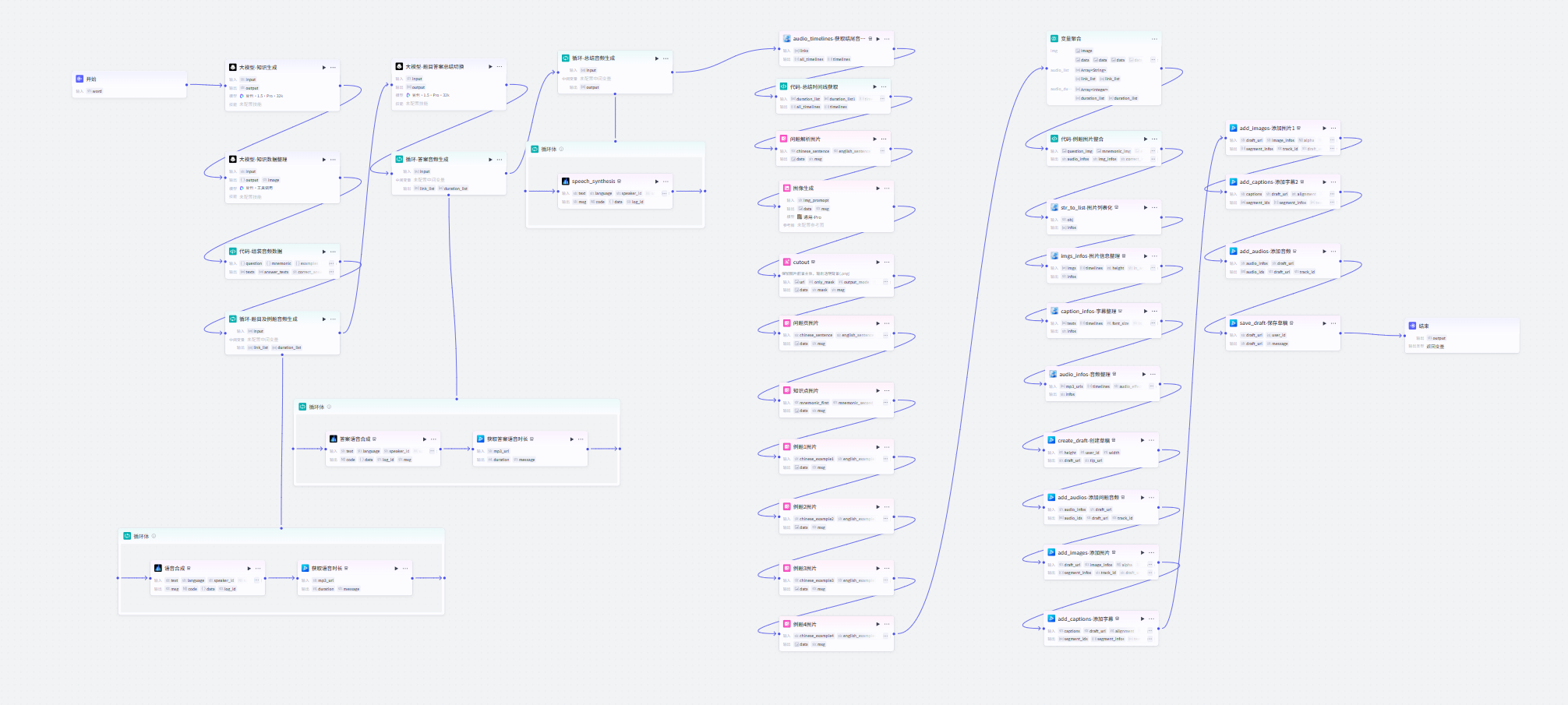
Task: Run the 获取语音时长 node with play button
Action: (396, 568)
